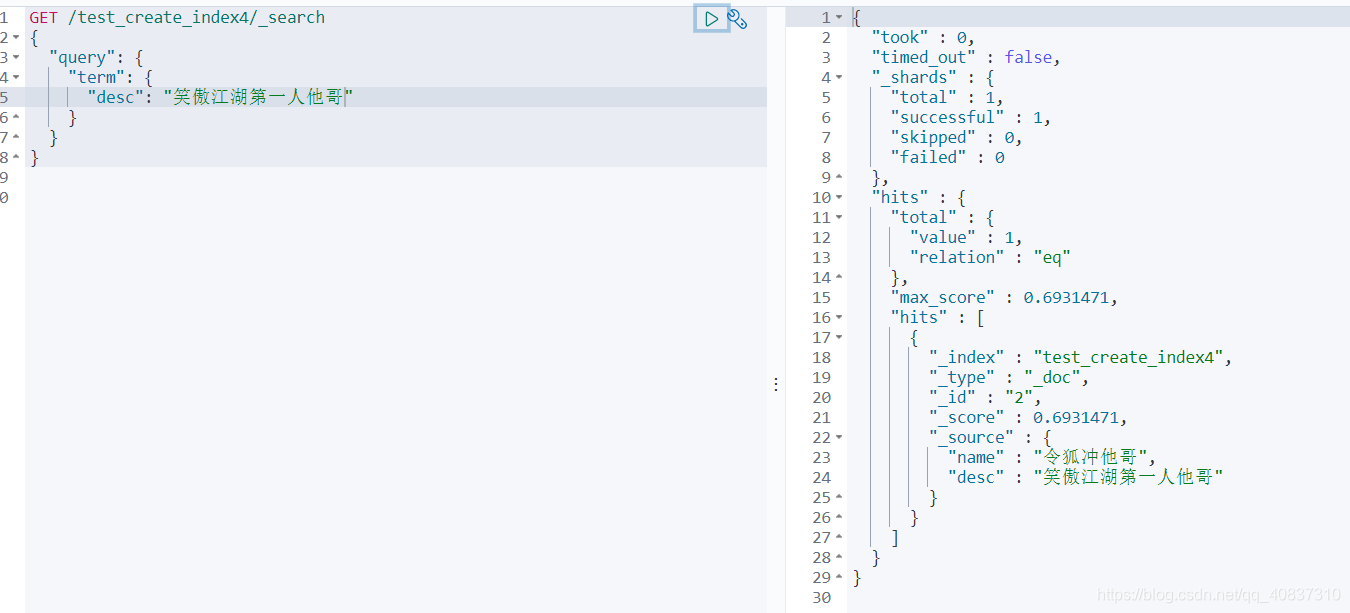Click the GET /test_create_index4/_search request line
The image size is (1350, 613).
pyautogui.click(x=177, y=17)
